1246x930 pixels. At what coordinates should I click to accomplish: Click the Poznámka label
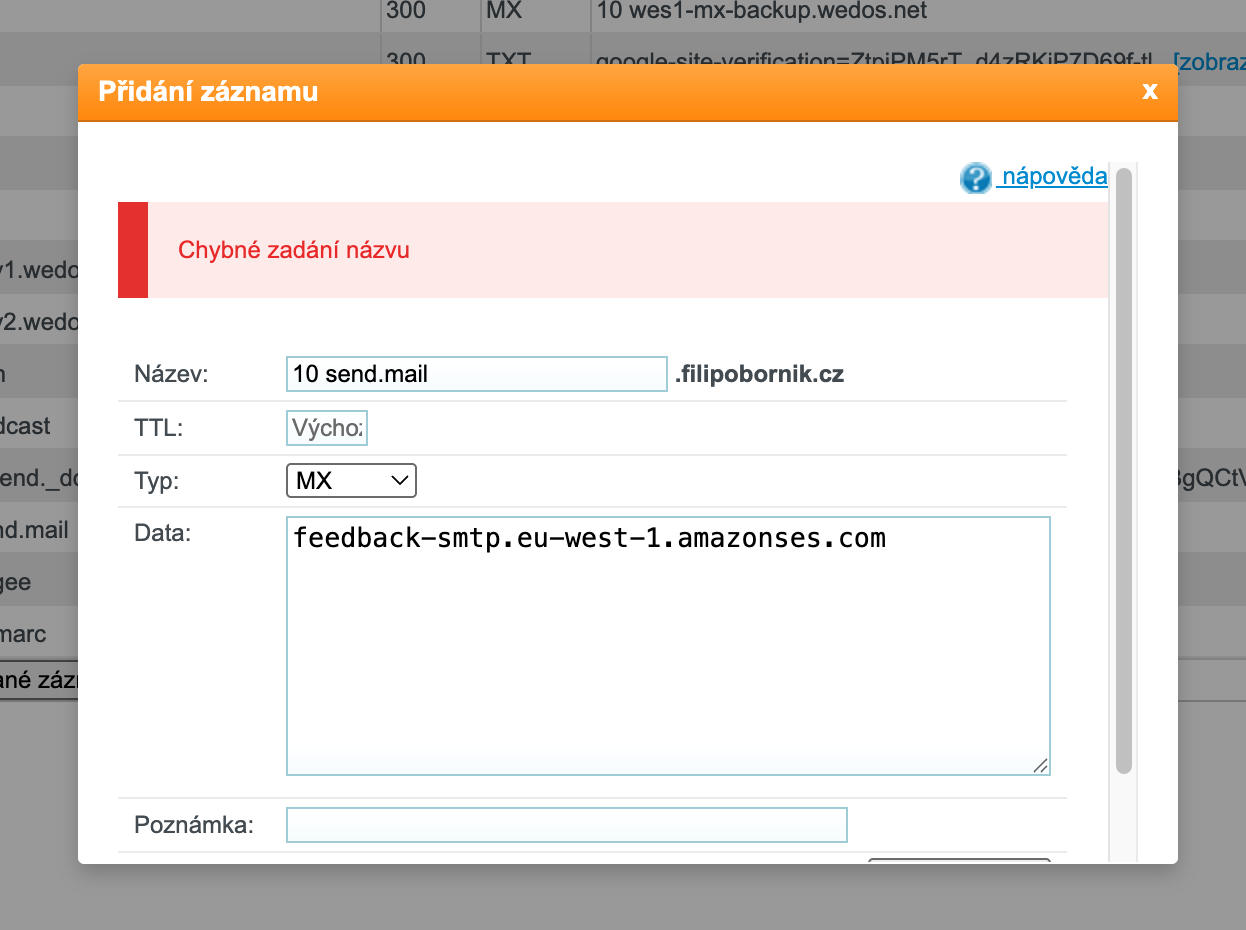tap(193, 825)
